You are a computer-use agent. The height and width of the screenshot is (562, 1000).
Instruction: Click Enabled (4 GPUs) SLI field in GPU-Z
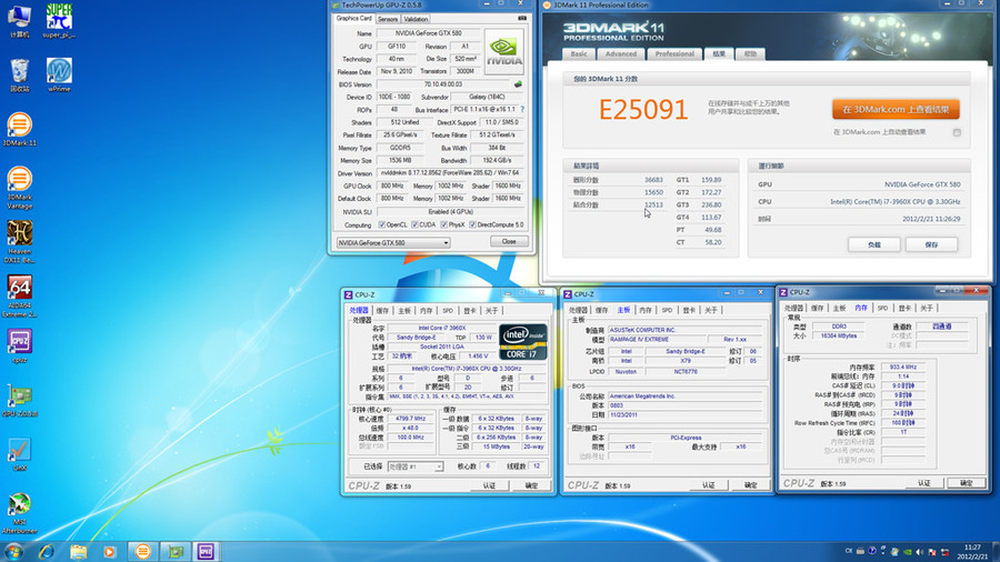click(x=450, y=212)
